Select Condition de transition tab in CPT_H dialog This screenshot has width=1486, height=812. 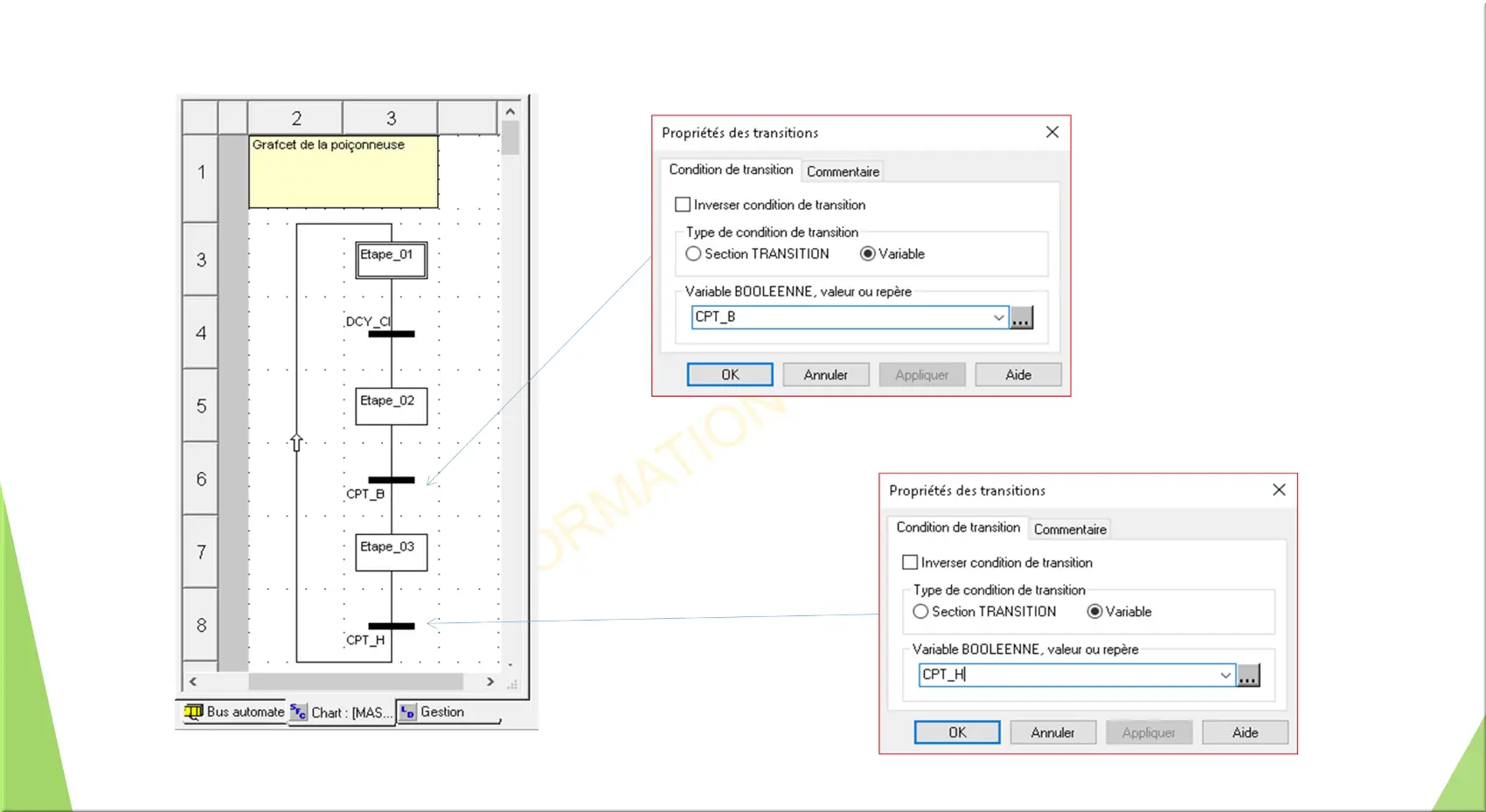tap(958, 527)
